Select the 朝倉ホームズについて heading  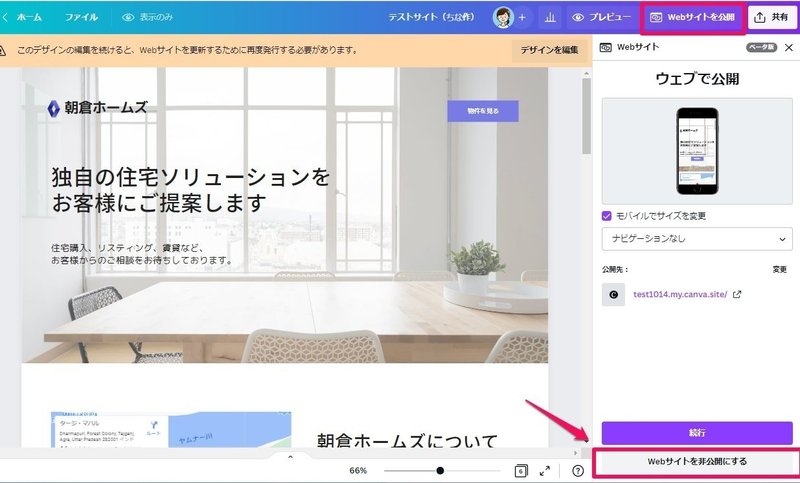pos(407,440)
